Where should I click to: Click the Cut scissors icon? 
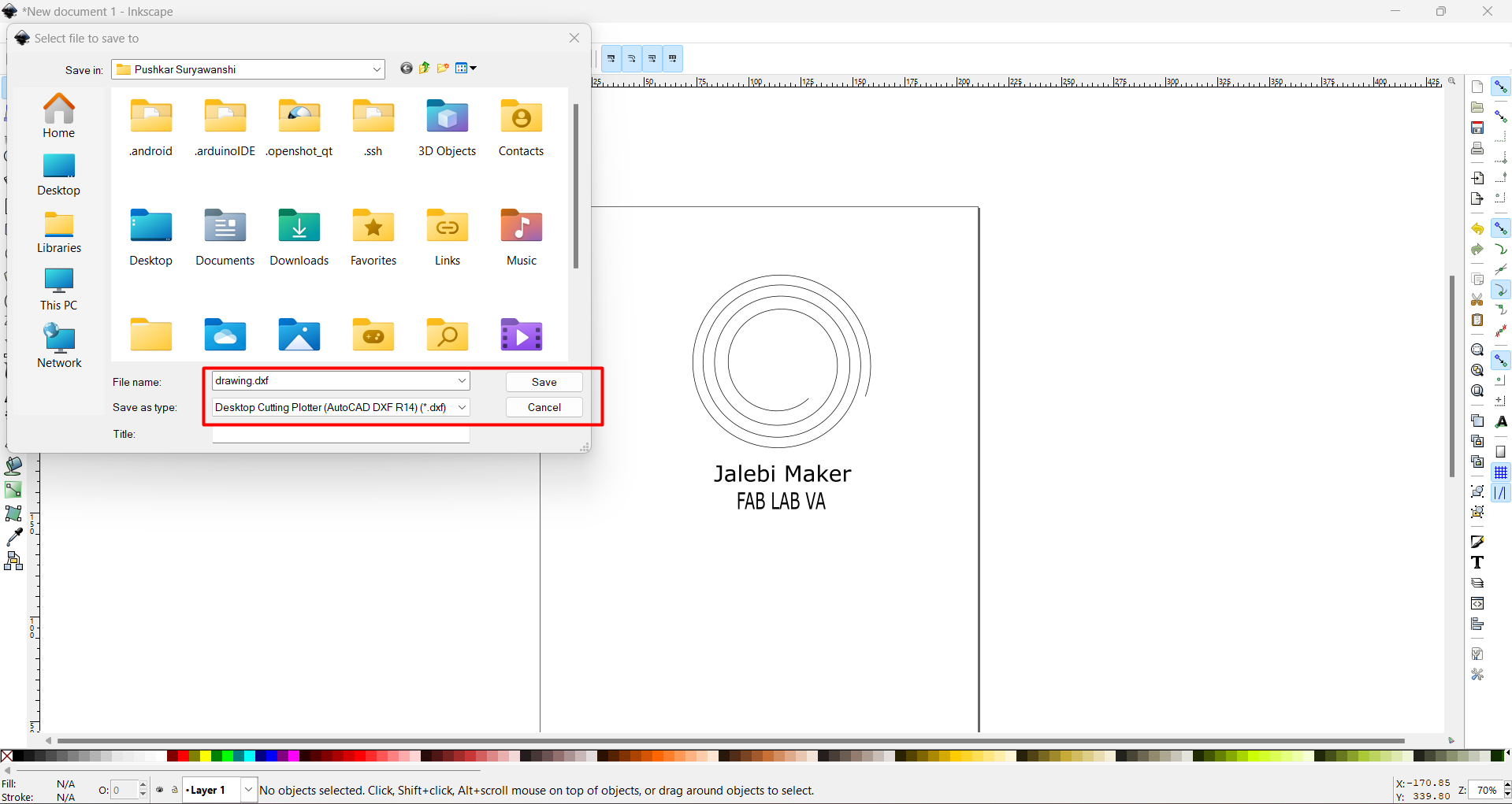(1477, 299)
